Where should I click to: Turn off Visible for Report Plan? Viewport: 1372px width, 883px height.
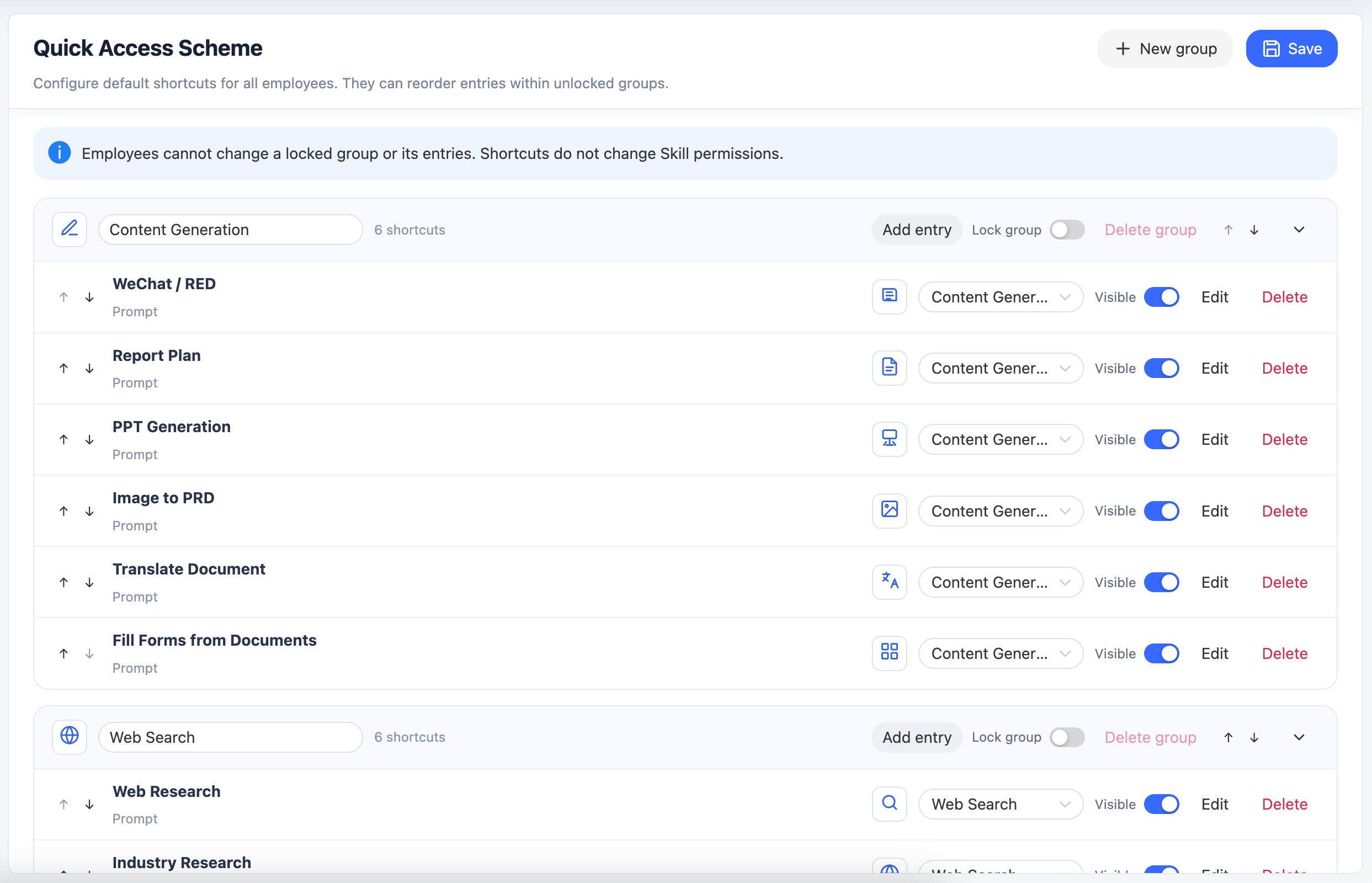tap(1162, 368)
